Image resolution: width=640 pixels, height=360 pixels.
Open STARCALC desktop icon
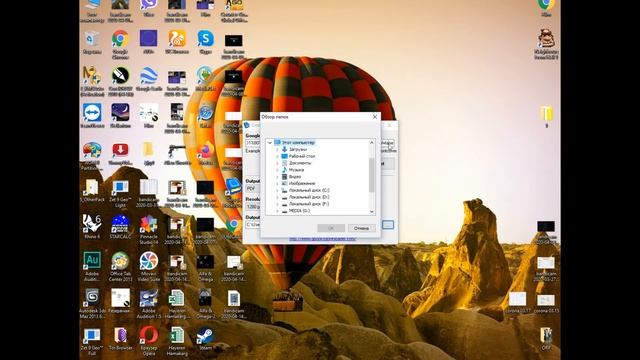tap(120, 227)
